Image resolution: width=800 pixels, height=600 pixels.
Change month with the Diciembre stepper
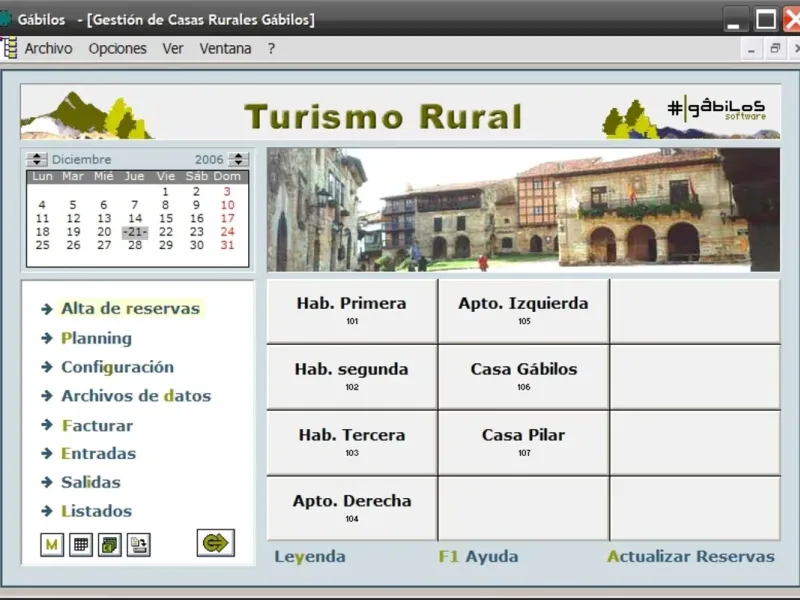(37, 159)
